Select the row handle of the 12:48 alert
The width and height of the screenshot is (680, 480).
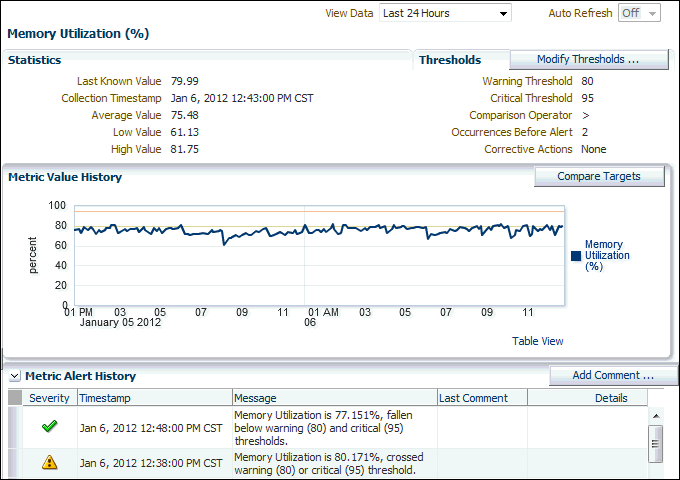pos(14,427)
